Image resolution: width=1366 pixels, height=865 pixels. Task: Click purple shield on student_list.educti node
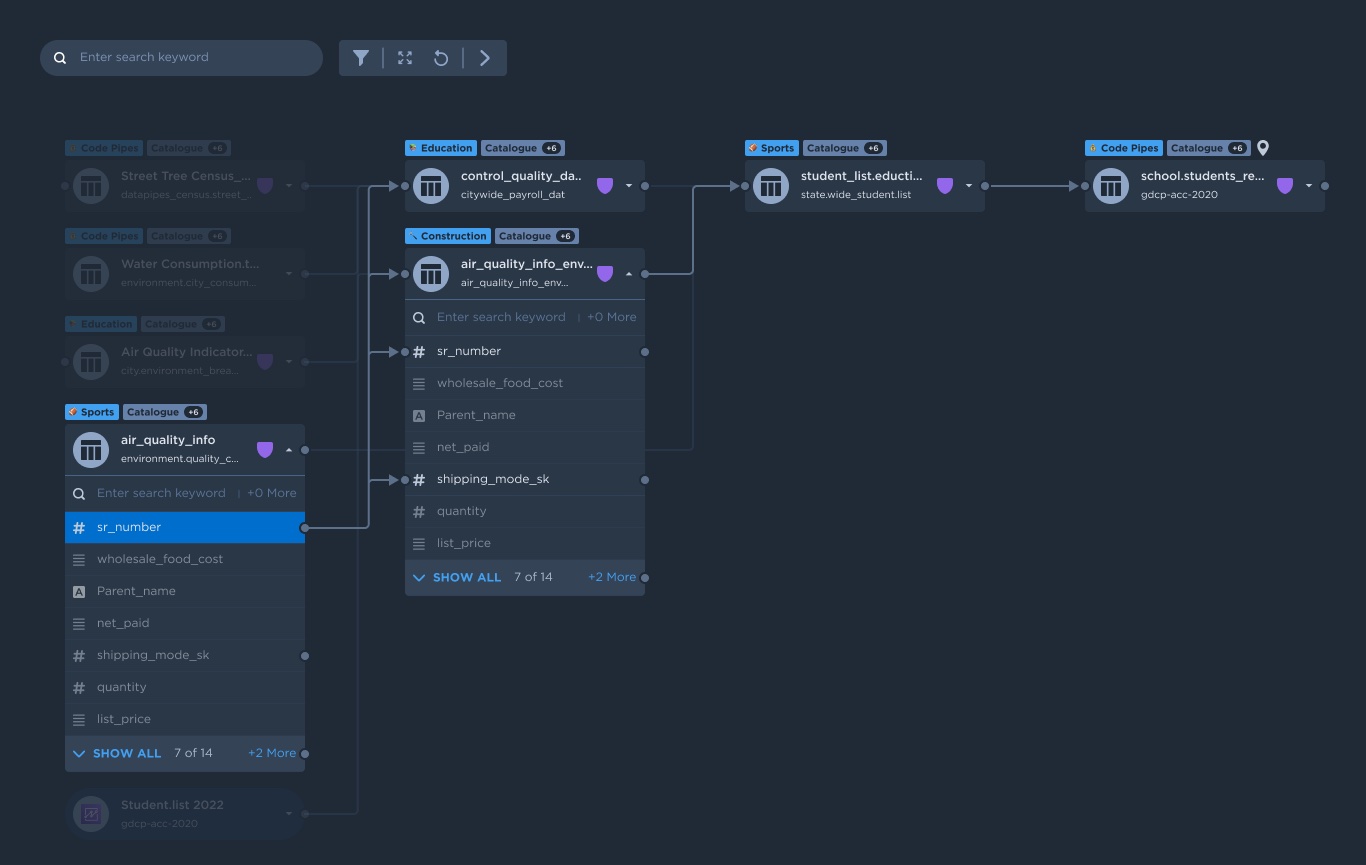[x=945, y=186]
